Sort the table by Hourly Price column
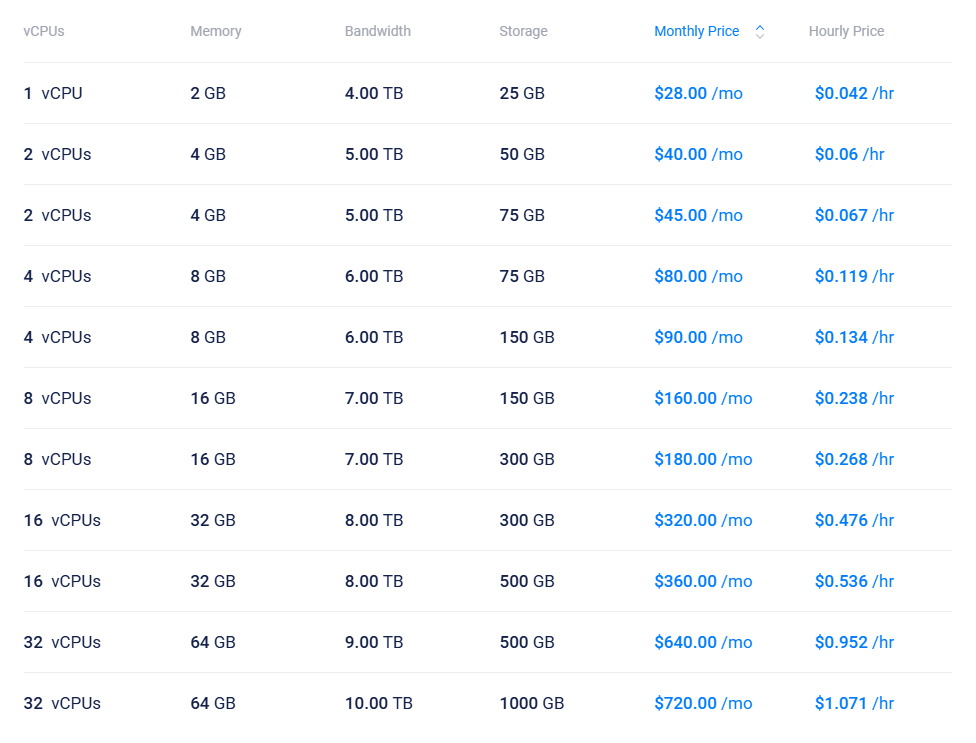 [x=847, y=31]
